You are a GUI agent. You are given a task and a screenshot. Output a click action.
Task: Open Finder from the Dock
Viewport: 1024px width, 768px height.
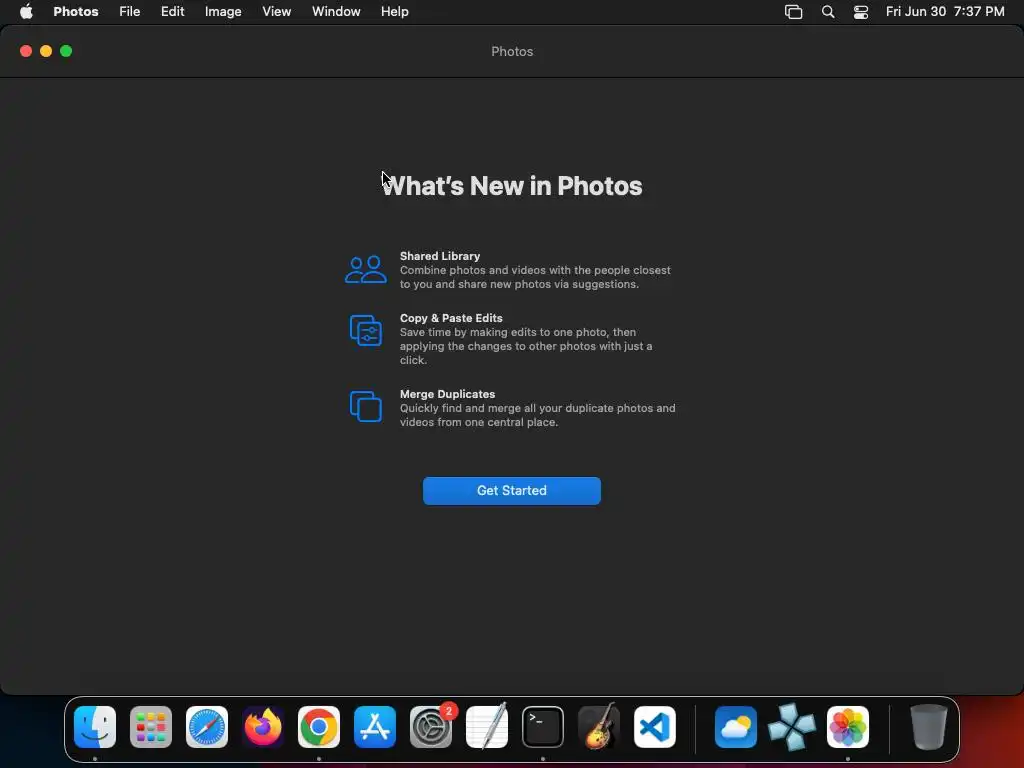coord(95,727)
